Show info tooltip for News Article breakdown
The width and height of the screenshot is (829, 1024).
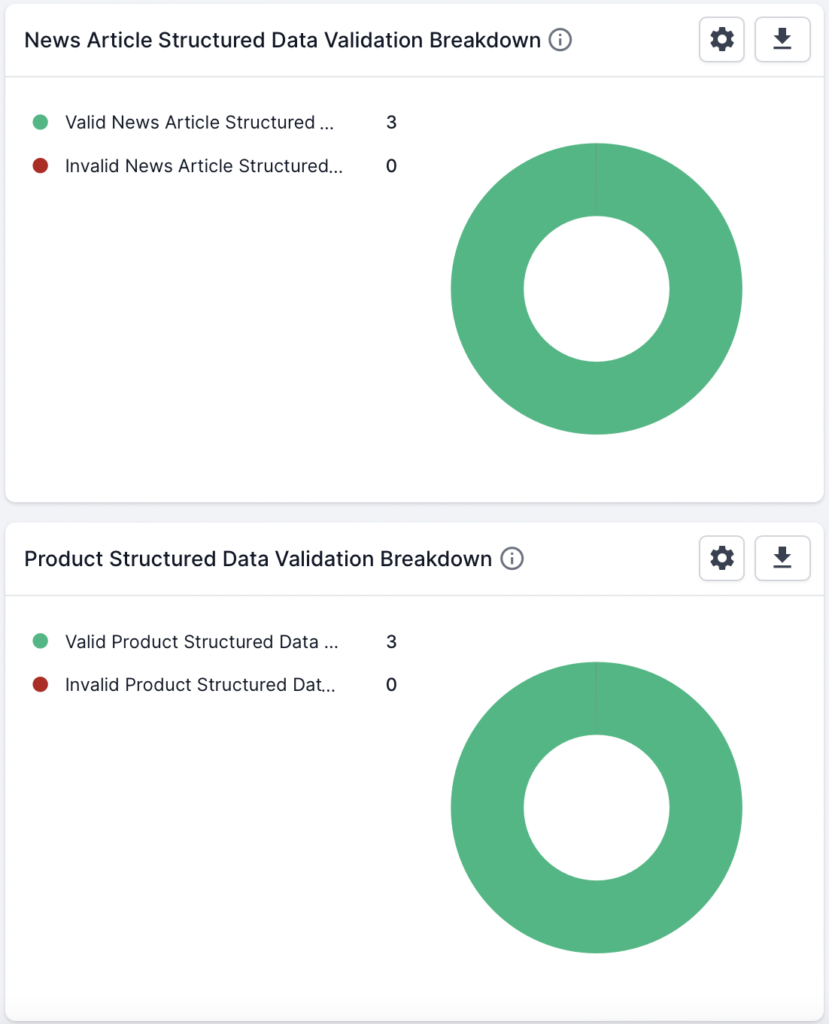tap(560, 40)
